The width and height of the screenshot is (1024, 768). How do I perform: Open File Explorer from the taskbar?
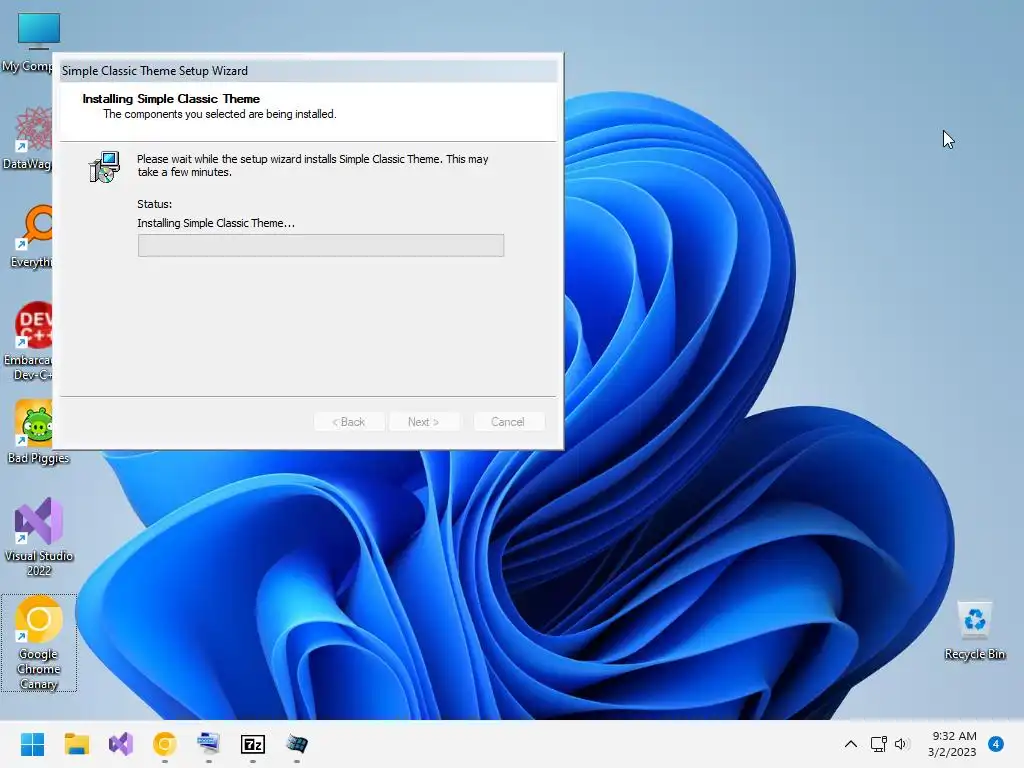tap(77, 744)
